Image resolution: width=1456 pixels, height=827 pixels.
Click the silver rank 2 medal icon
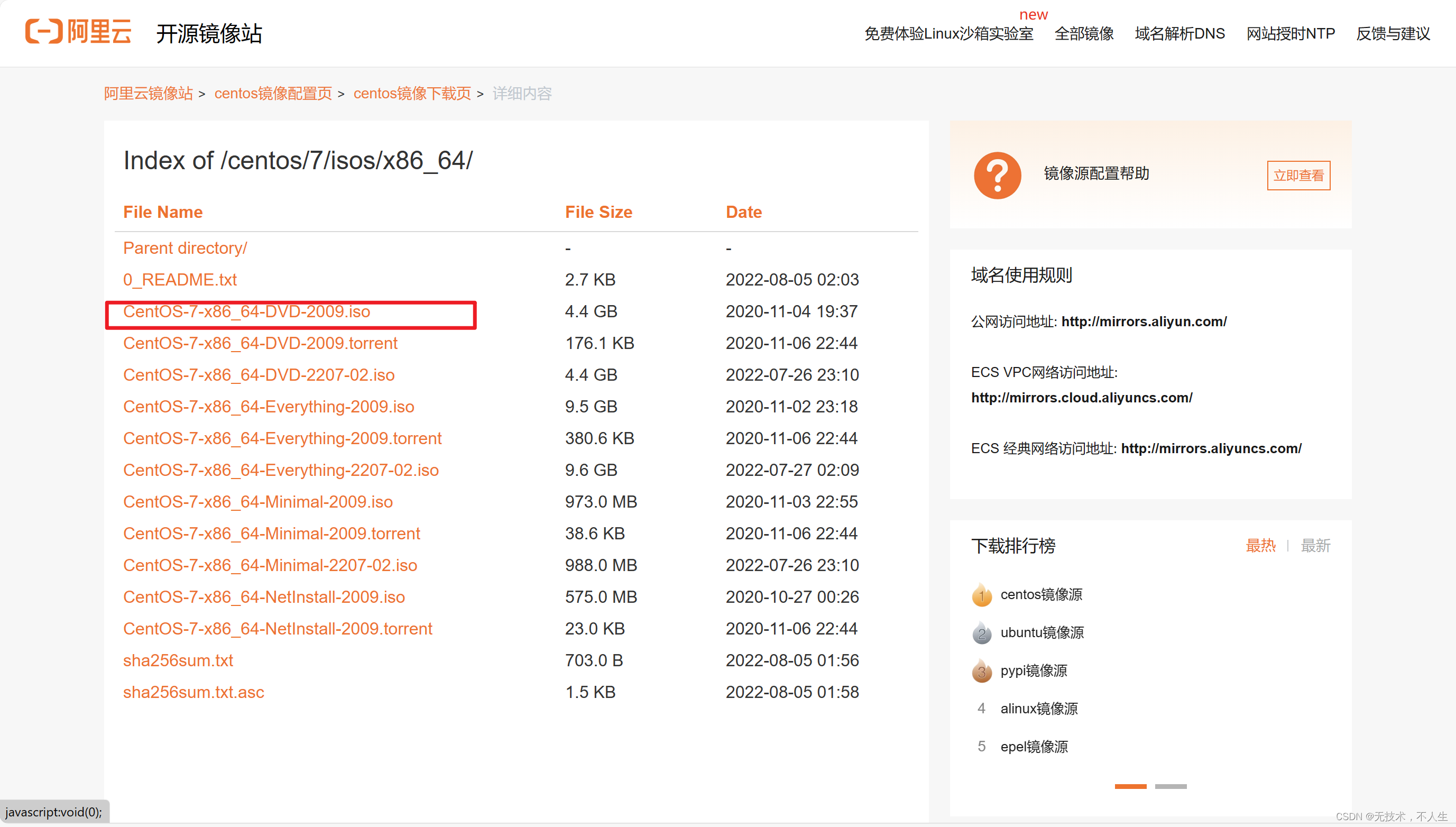982,633
